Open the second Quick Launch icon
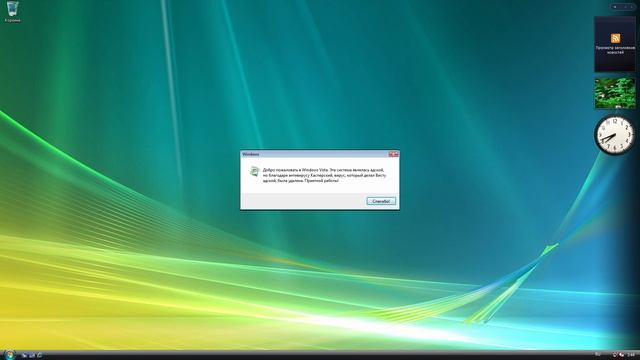The width and height of the screenshot is (640, 360). click(x=32, y=356)
